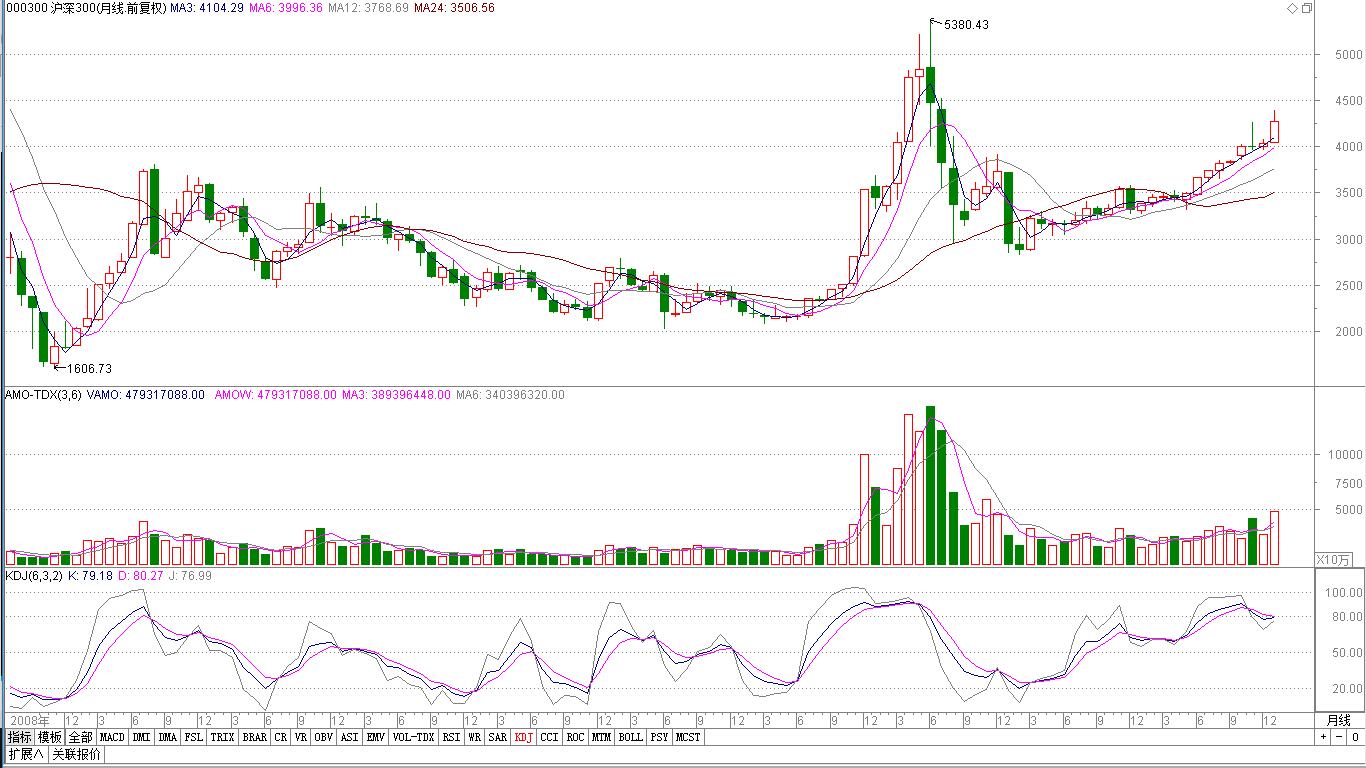Image resolution: width=1366 pixels, height=768 pixels.
Task: Click the plus zoom-in button
Action: coord(1323,737)
